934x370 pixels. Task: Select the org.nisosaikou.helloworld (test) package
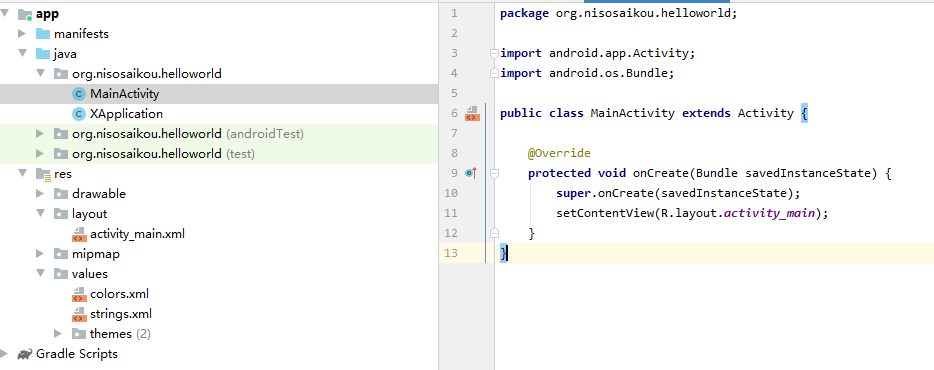pyautogui.click(x=163, y=154)
